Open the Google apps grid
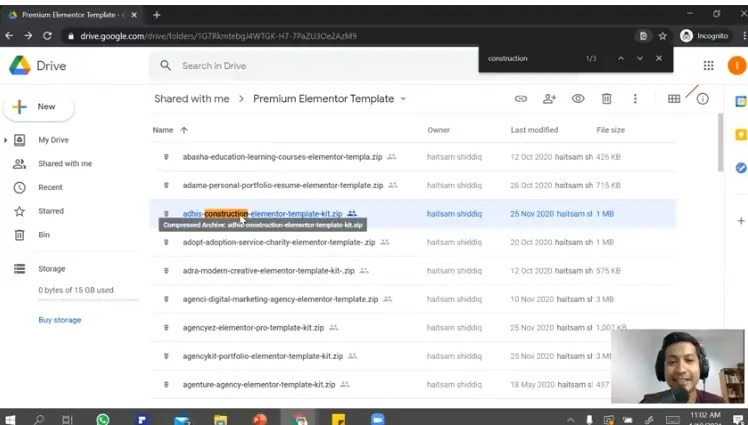The width and height of the screenshot is (748, 425). pyautogui.click(x=708, y=66)
